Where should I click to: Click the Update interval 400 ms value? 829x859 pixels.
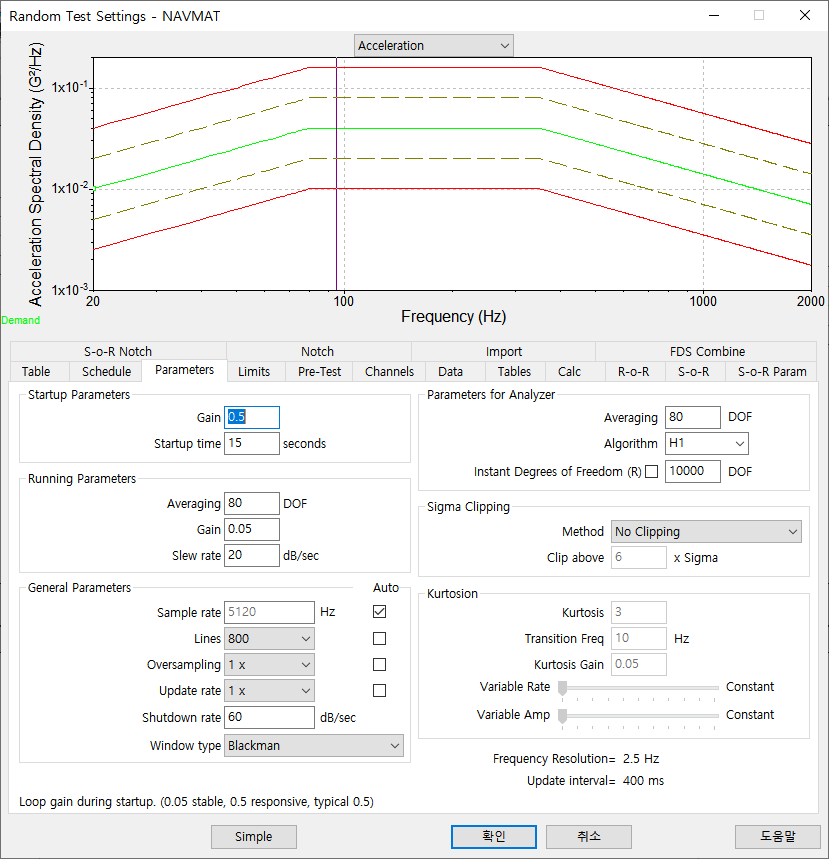(643, 781)
